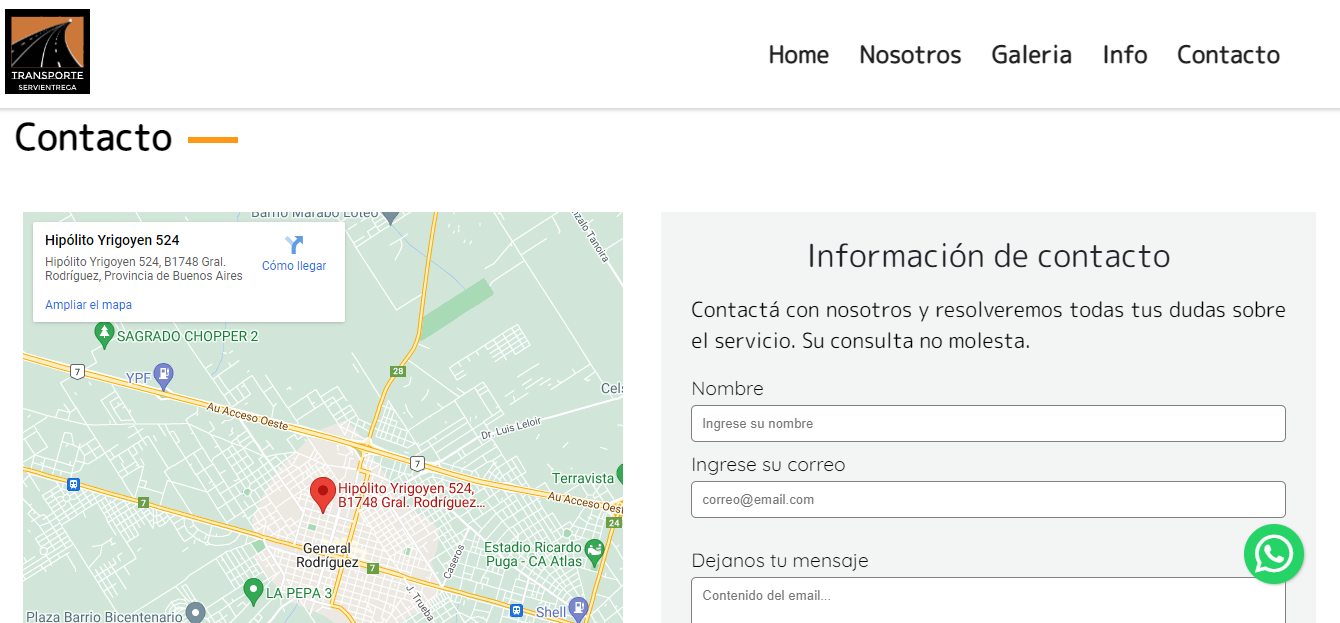Click the Sagrado Chopper 2 park marker
The image size is (1340, 623).
(x=104, y=335)
